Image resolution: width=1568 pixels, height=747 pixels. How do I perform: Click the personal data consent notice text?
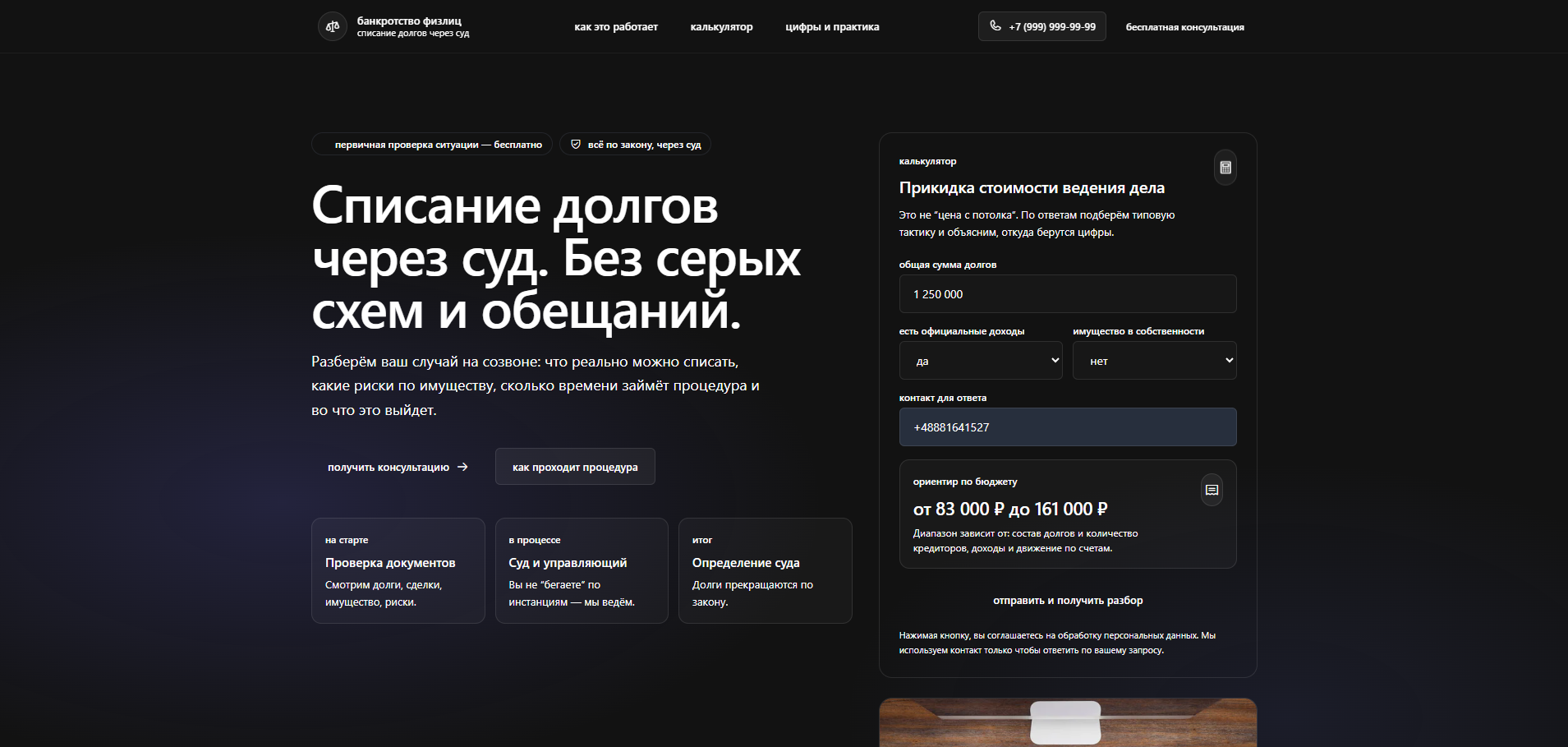(x=1057, y=643)
